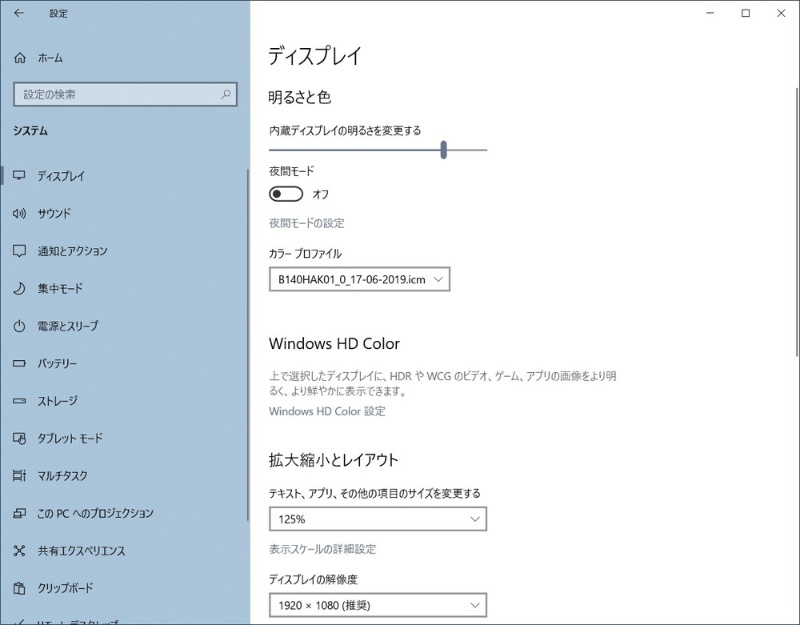The image size is (800, 625).
Task: Click the システム sidebar header
Action: tap(31, 131)
